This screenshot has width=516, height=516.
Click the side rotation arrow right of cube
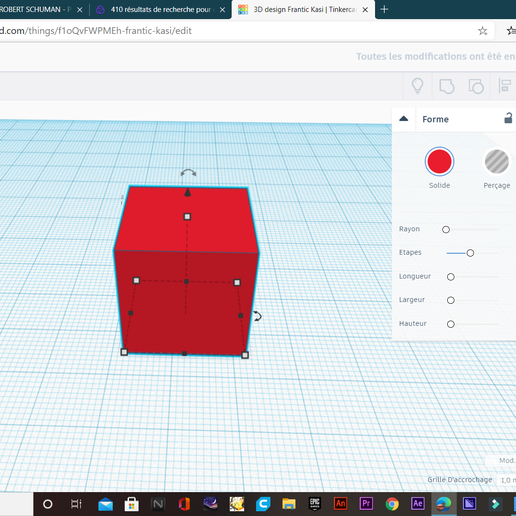tap(257, 316)
